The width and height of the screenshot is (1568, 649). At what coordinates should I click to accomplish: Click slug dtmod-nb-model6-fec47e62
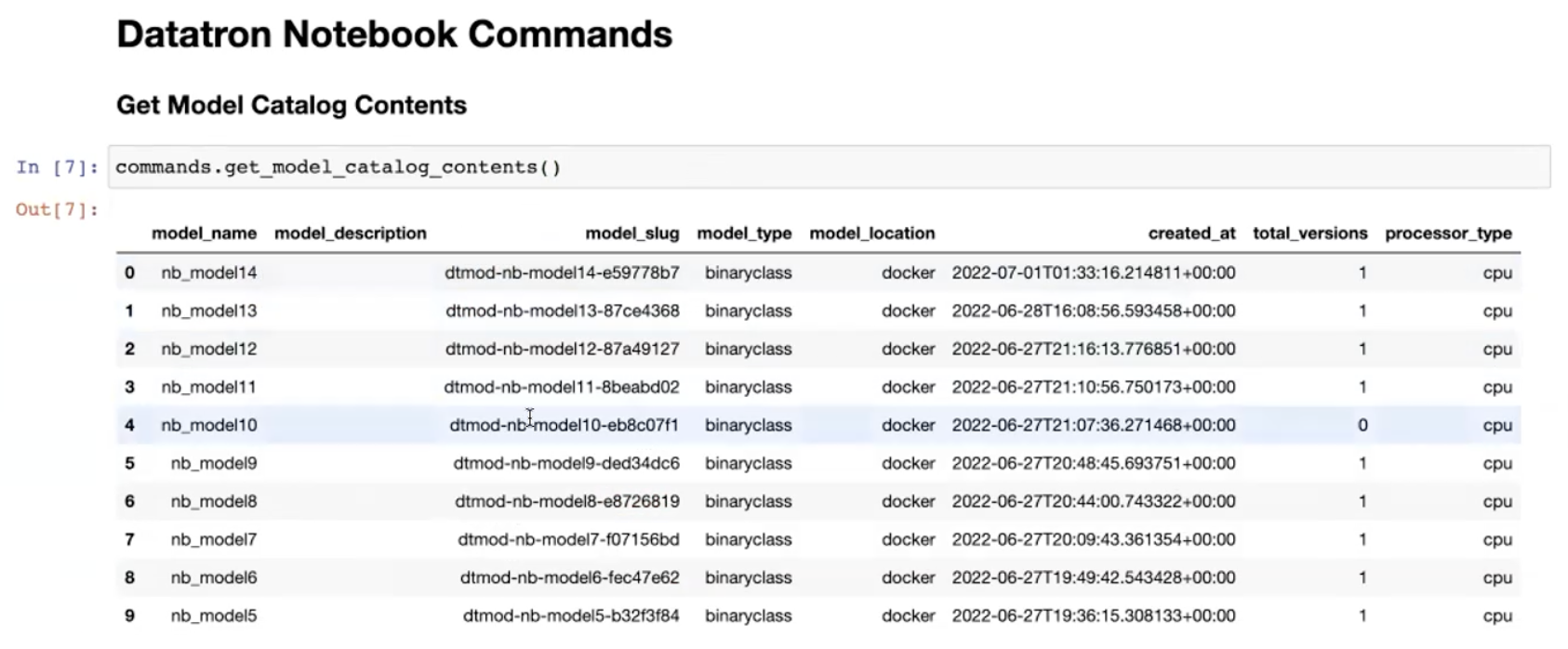pyautogui.click(x=570, y=577)
